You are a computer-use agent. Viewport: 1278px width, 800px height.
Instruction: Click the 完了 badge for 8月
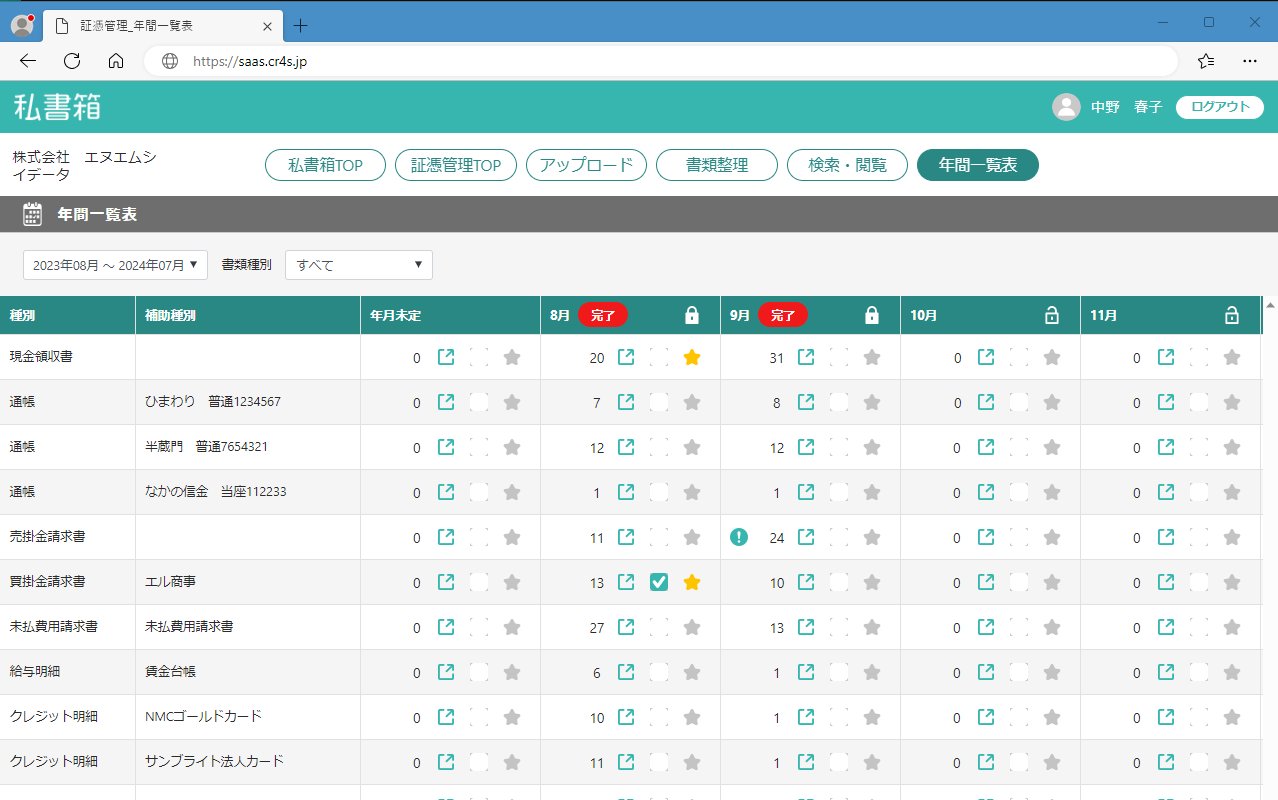(x=603, y=315)
